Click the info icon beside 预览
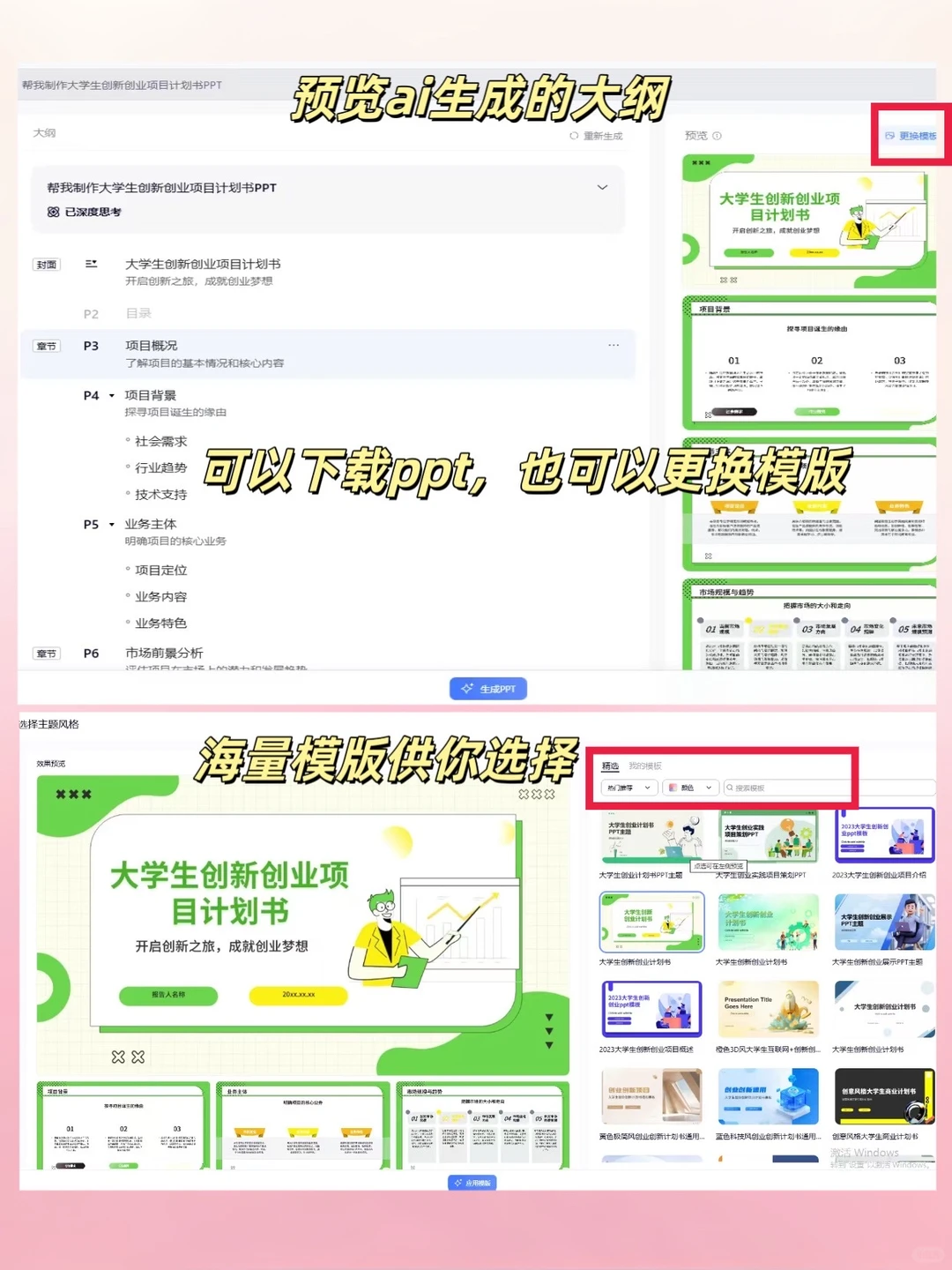 coord(718,135)
